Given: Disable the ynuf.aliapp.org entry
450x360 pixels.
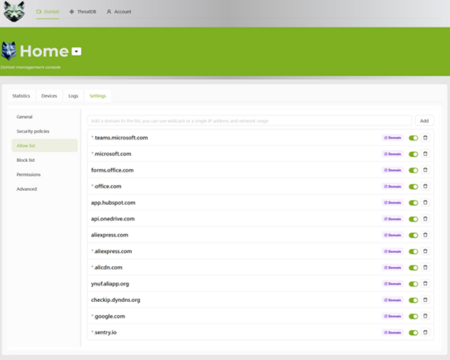Looking at the screenshot, I should pyautogui.click(x=413, y=284).
